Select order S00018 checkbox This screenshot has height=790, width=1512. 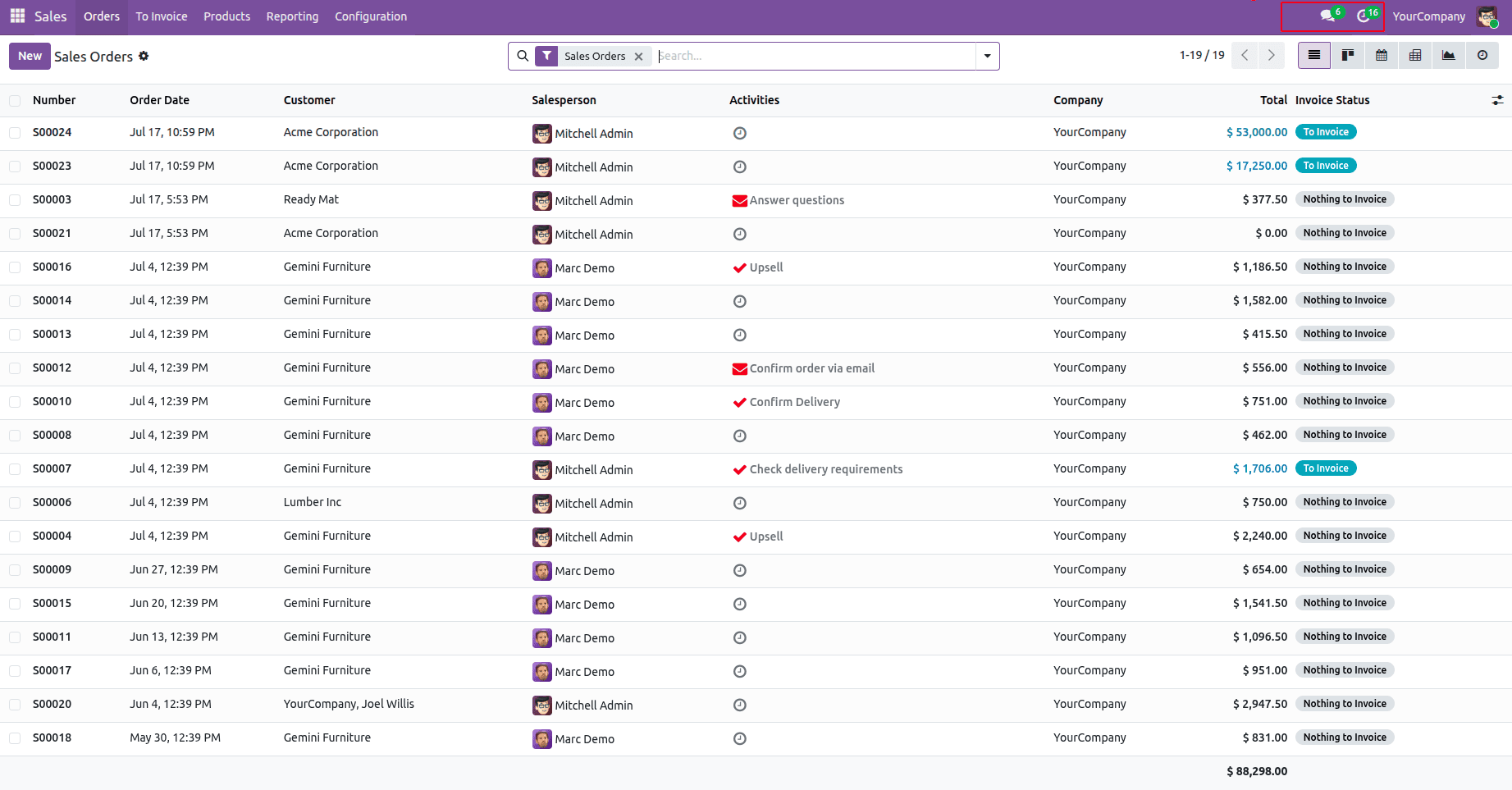[x=15, y=737]
